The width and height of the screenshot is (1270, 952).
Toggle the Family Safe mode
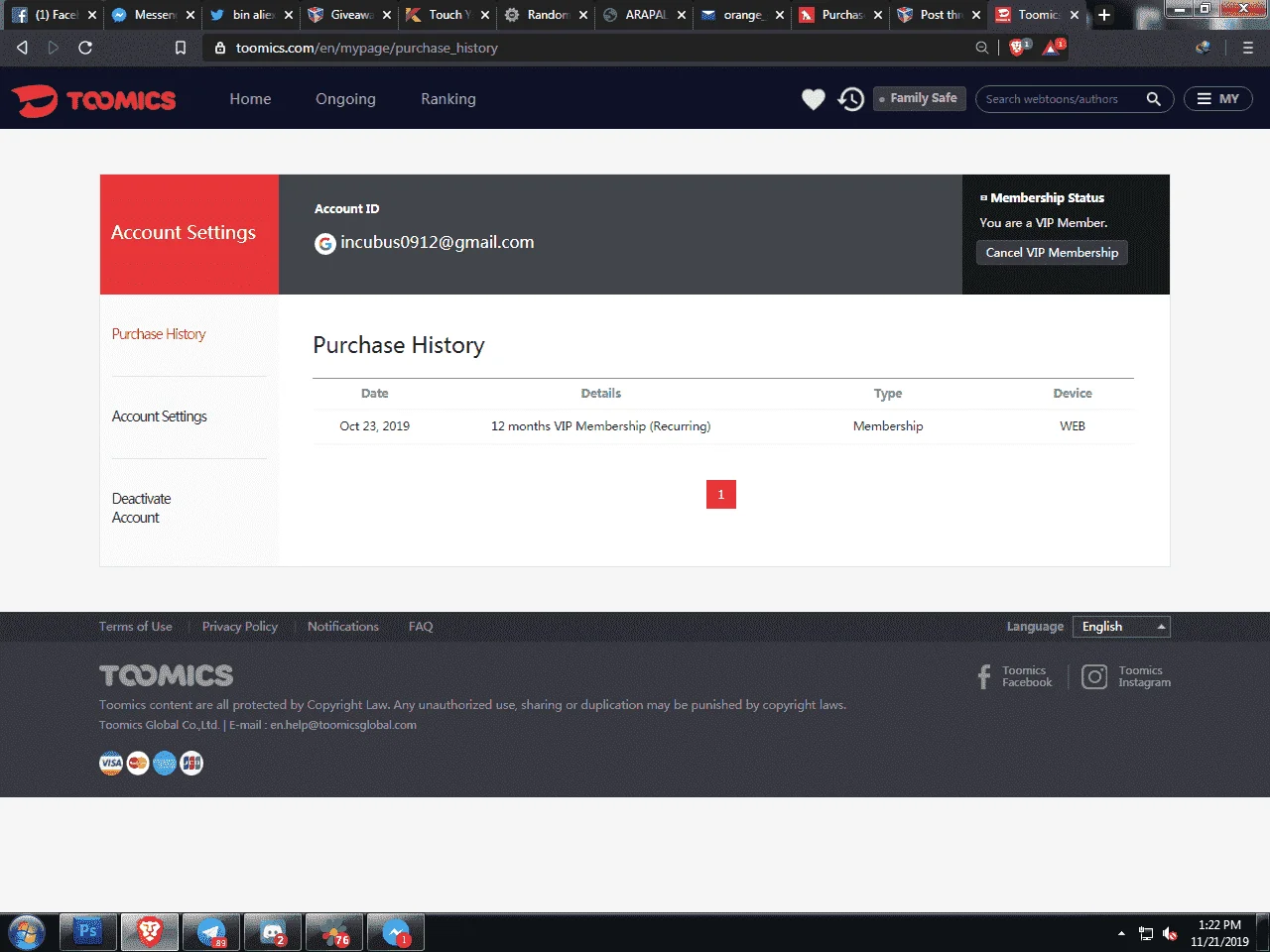(x=919, y=98)
